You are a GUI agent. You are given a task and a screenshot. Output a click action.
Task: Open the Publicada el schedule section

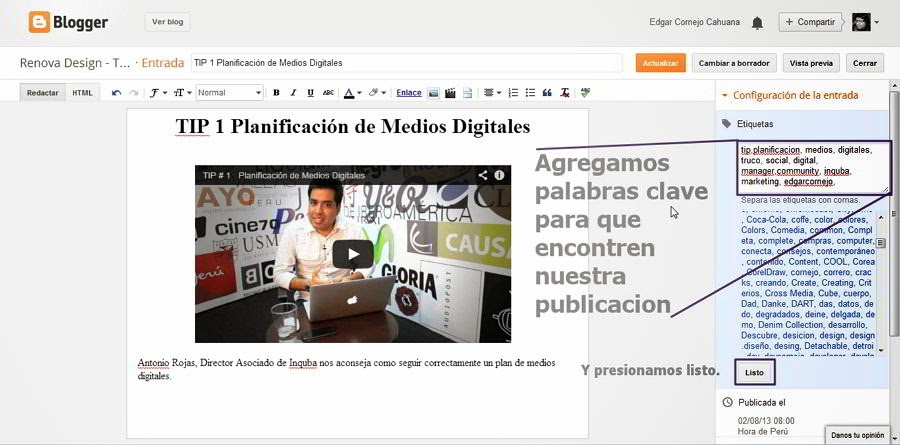click(x=761, y=403)
